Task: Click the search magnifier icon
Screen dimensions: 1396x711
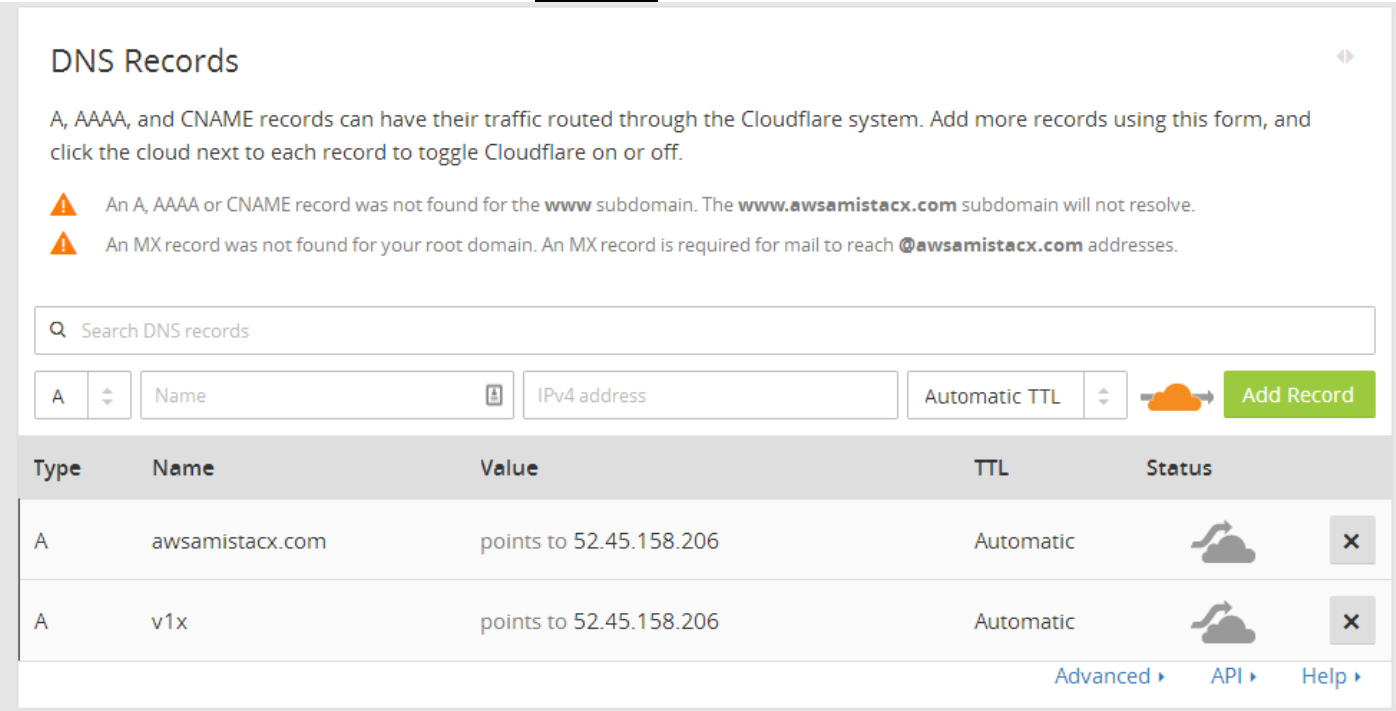Action: click(58, 330)
